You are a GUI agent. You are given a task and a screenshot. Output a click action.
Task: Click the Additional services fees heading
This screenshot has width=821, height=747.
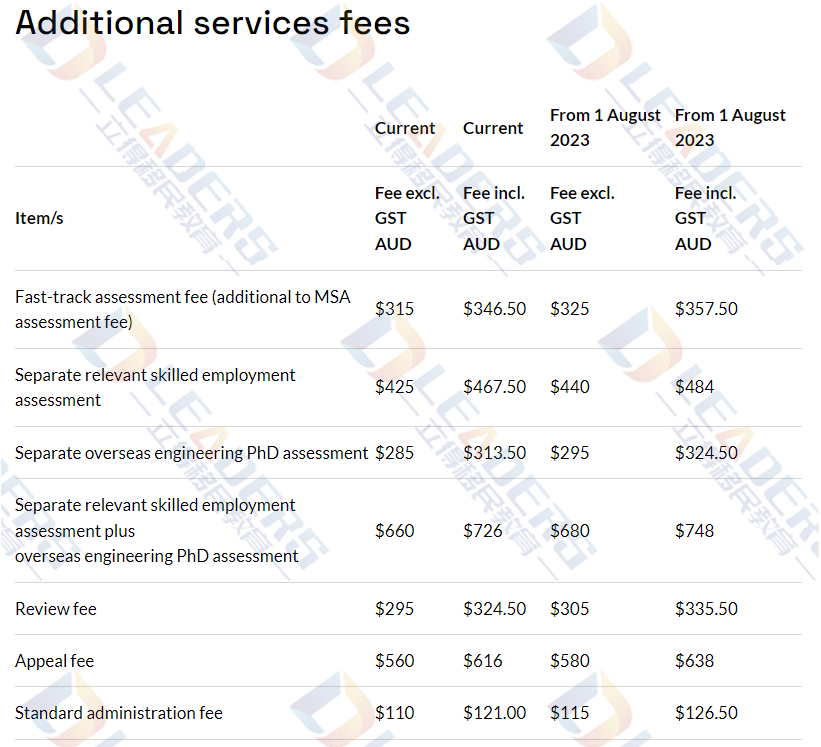coord(213,24)
